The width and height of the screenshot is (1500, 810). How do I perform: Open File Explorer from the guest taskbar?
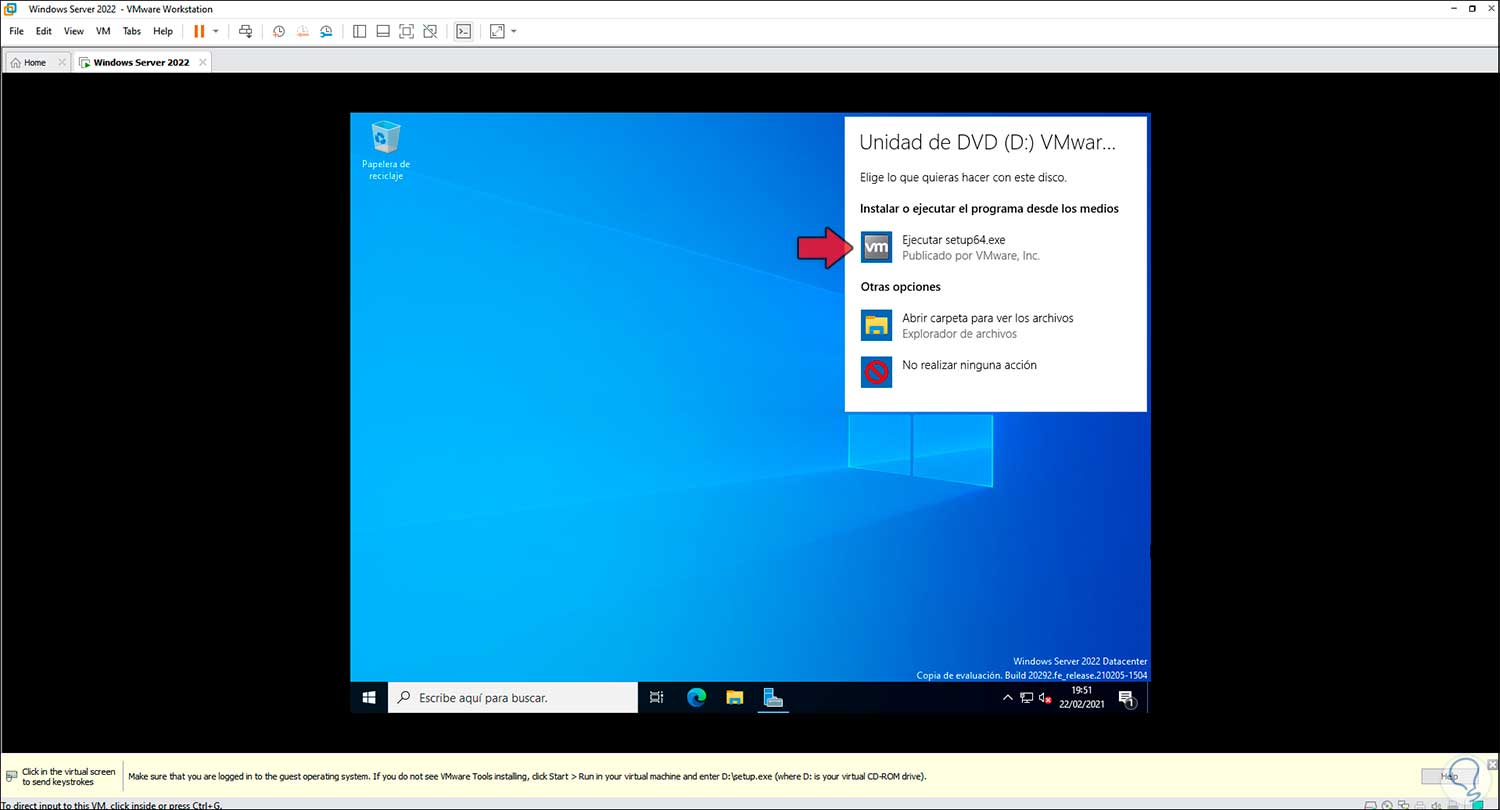pyautogui.click(x=735, y=697)
